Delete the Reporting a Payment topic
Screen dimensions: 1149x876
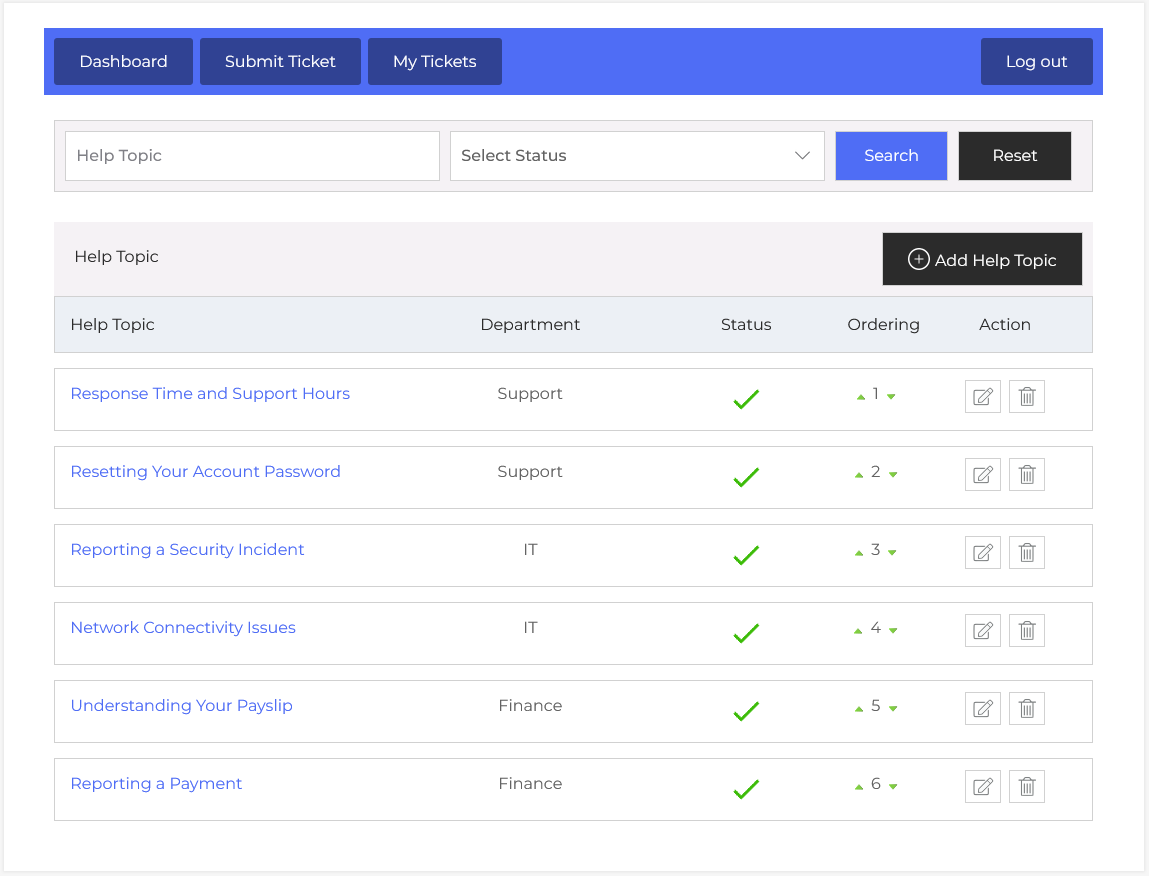[x=1026, y=787]
